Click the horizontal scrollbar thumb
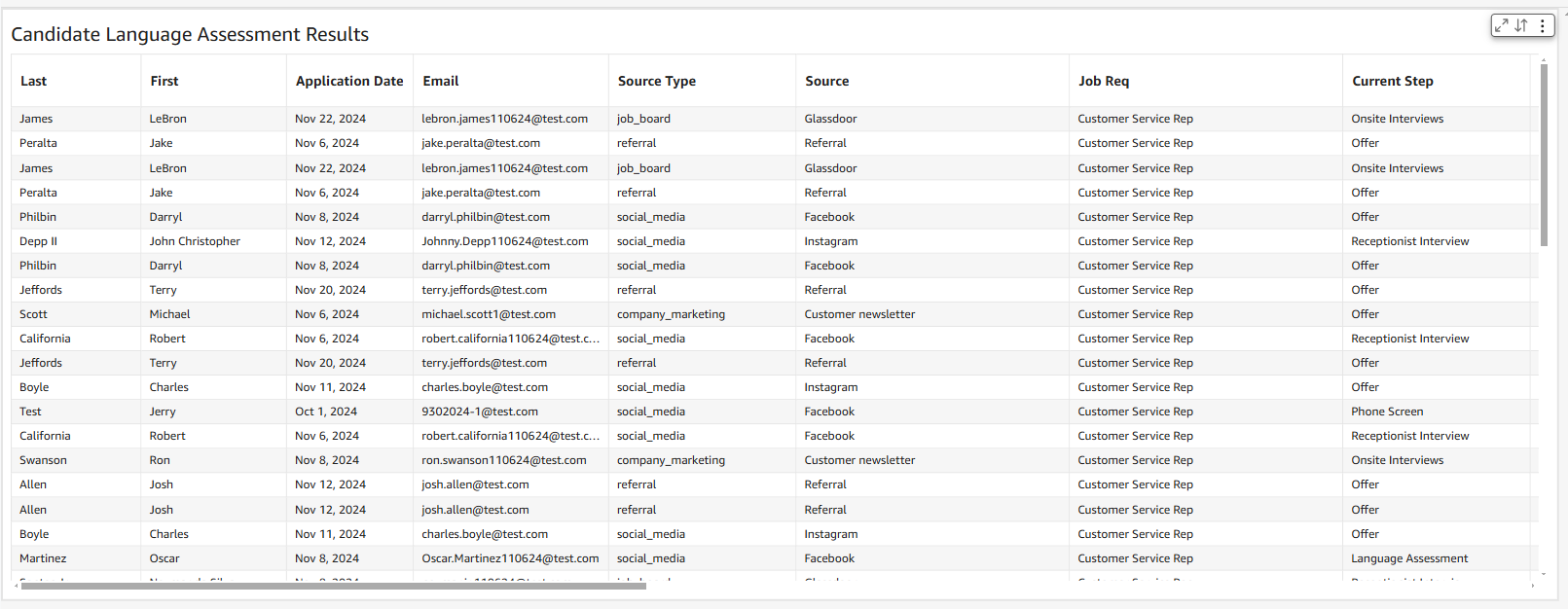1568x609 pixels. pyautogui.click(x=334, y=586)
